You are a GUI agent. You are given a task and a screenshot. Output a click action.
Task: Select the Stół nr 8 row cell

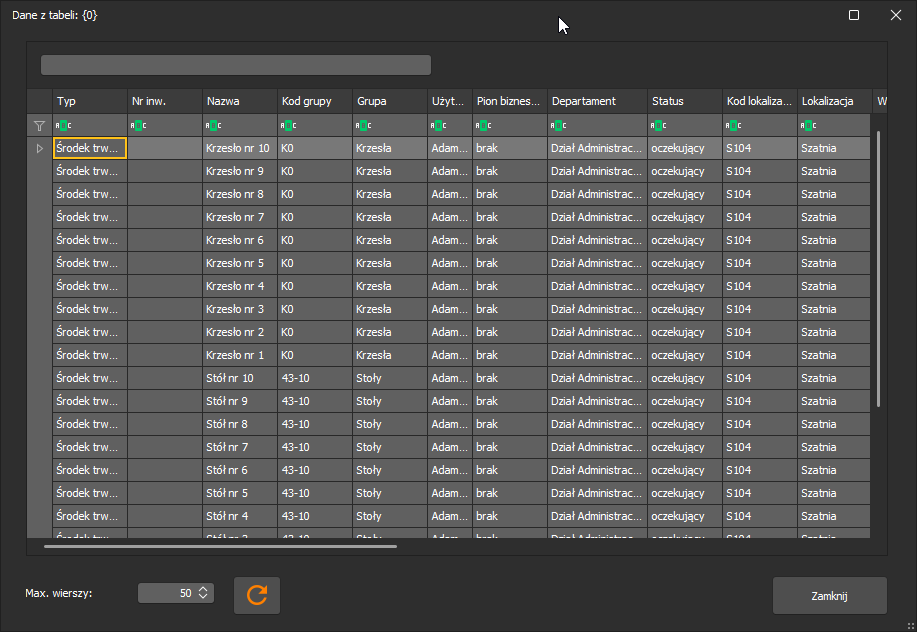click(x=240, y=424)
